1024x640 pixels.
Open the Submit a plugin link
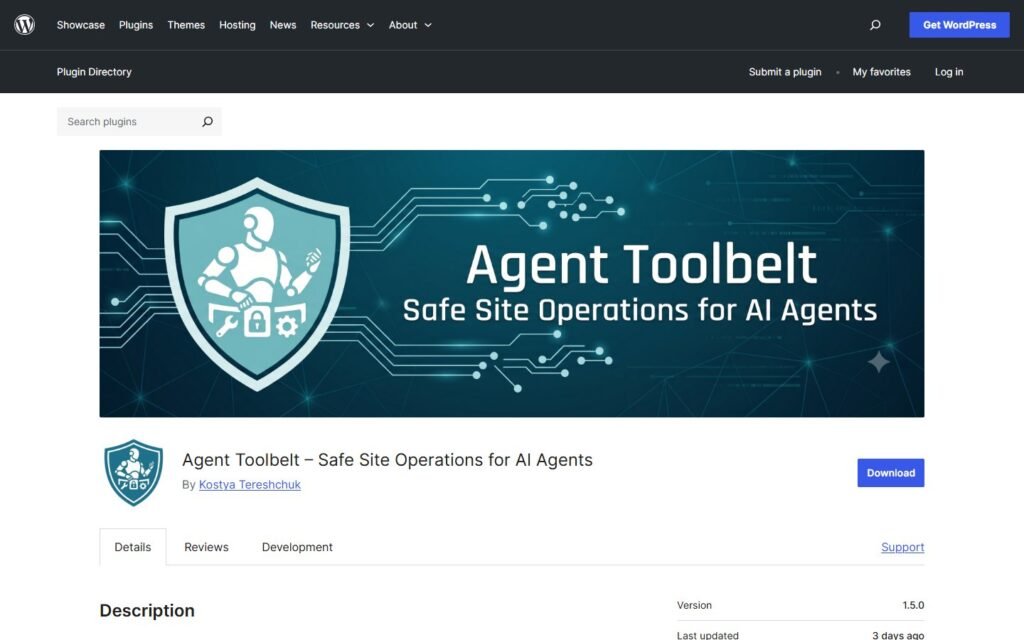785,72
